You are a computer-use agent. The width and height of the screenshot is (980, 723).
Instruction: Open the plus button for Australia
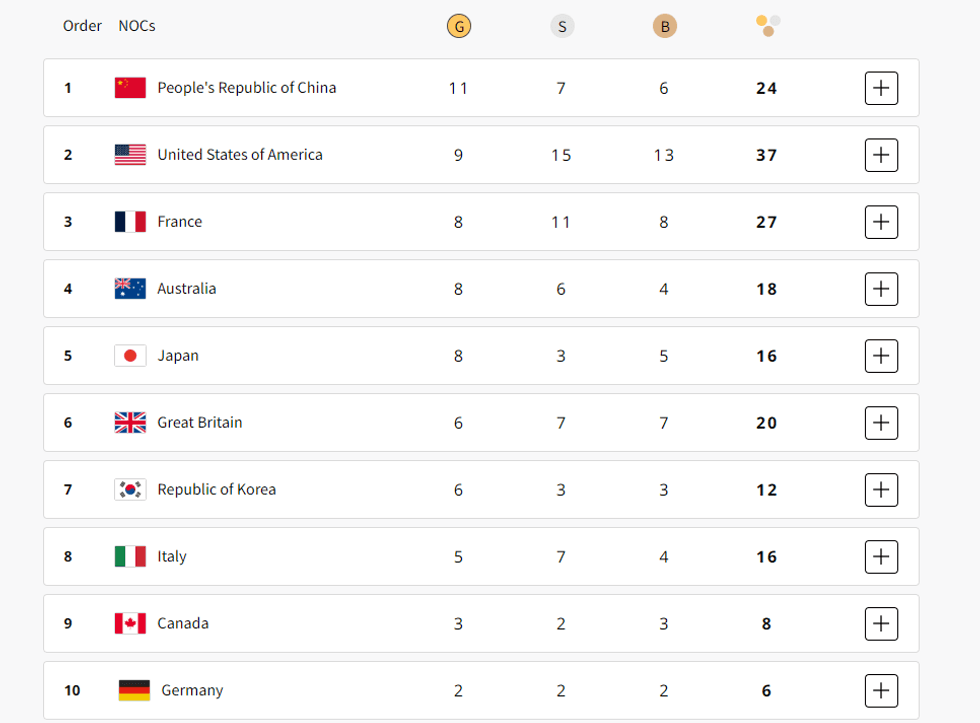[881, 289]
